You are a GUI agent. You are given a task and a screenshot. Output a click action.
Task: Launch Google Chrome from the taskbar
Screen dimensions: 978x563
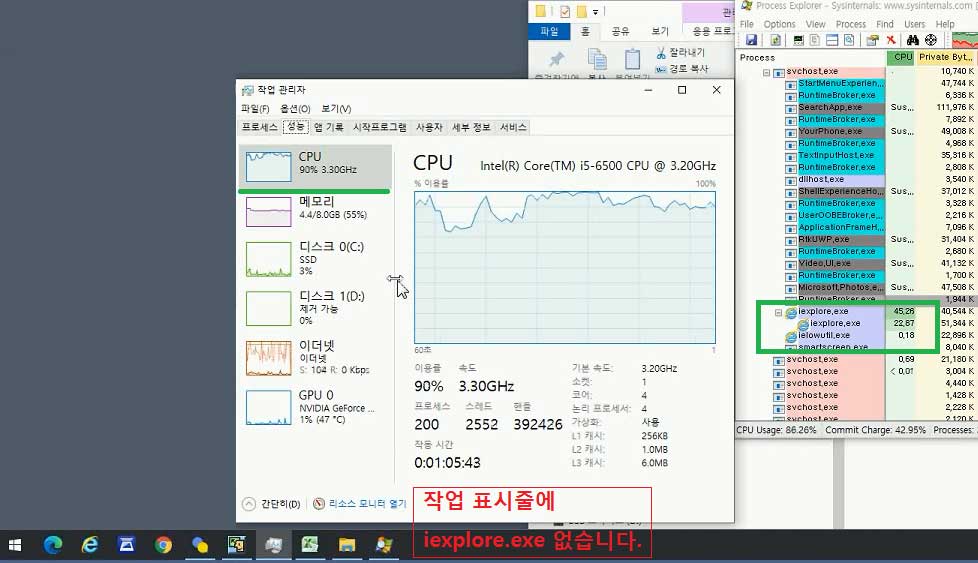point(163,546)
